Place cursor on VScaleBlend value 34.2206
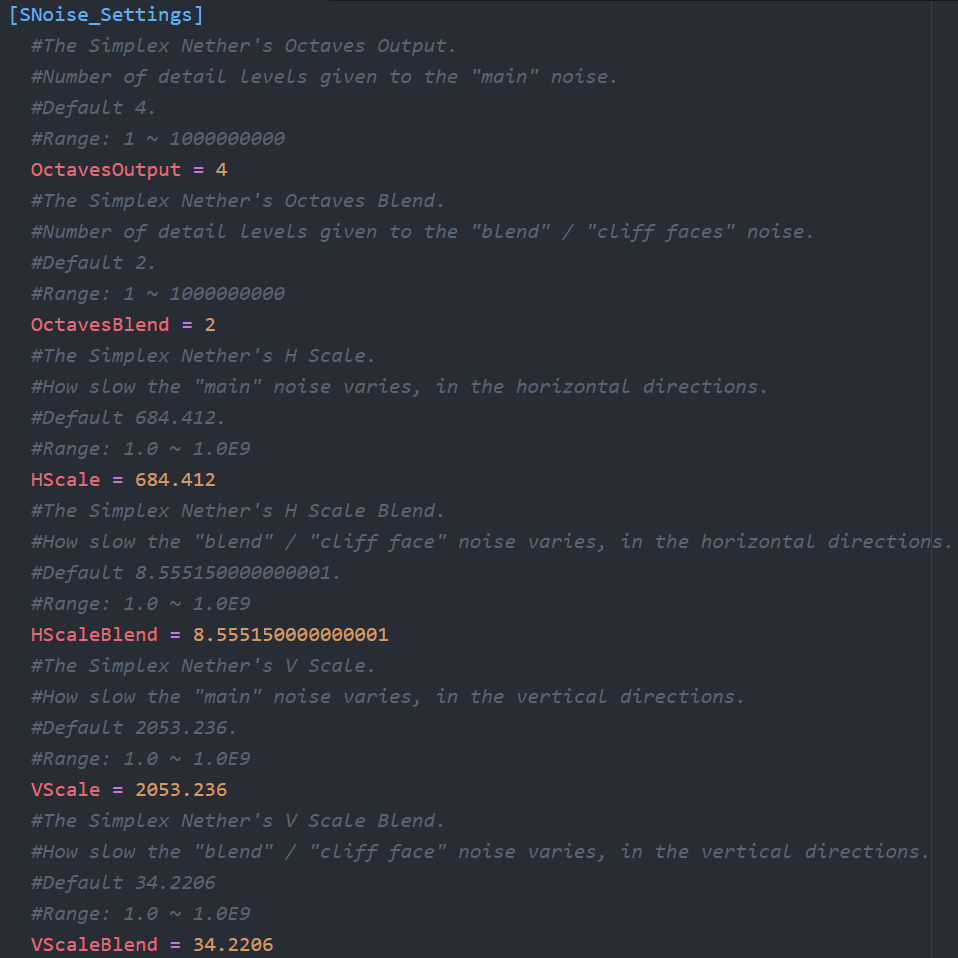 (232, 945)
